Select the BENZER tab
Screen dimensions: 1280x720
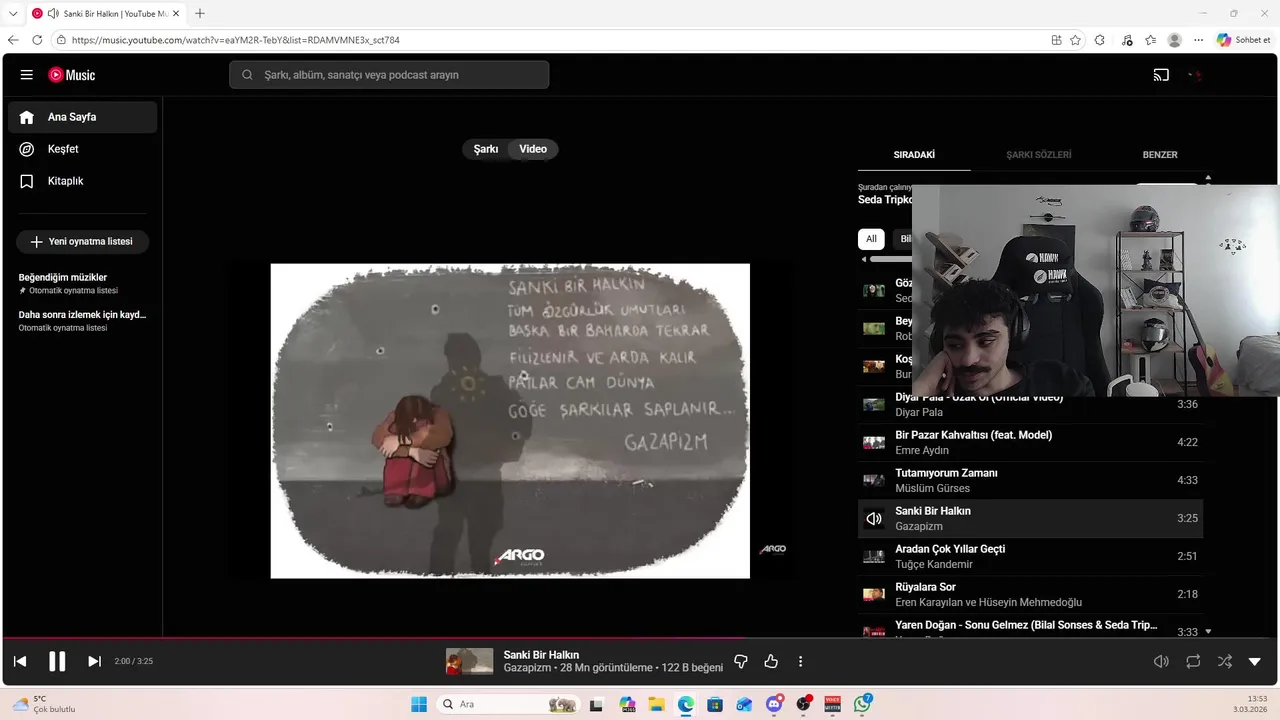[1160, 155]
